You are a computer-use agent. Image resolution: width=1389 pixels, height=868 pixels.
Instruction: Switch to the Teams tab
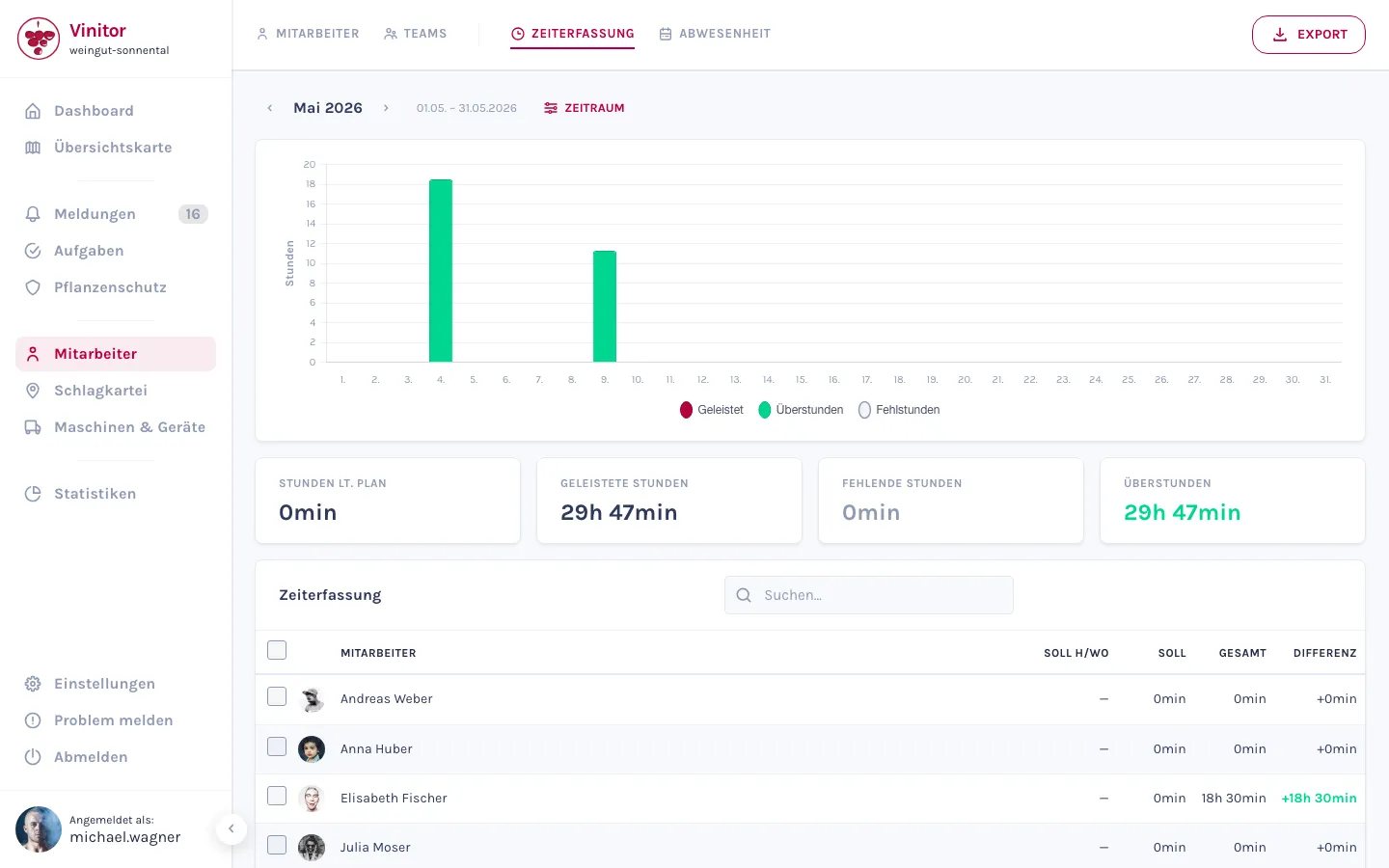(x=416, y=34)
